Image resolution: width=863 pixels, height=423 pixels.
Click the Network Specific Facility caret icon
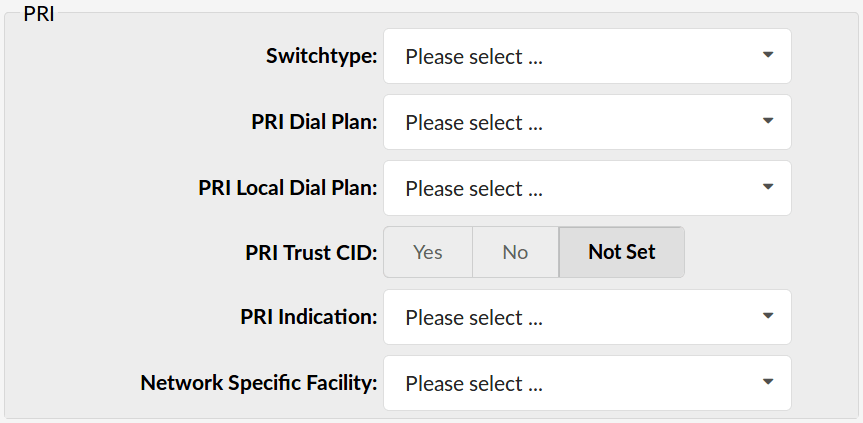click(768, 382)
